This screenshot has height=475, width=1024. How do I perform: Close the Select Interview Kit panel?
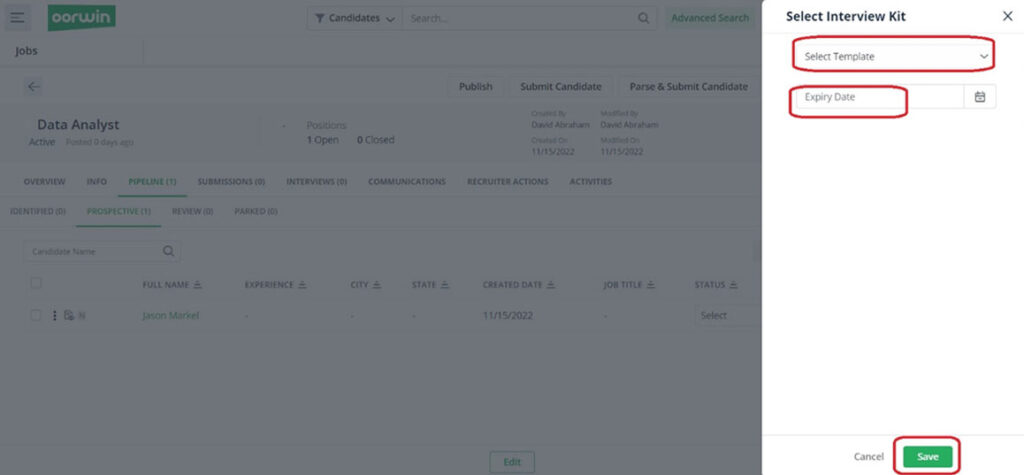(1007, 16)
